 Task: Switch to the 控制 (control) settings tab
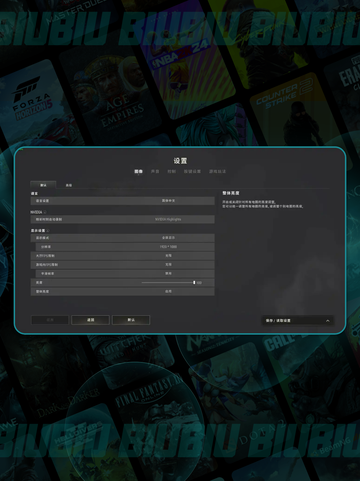172,171
